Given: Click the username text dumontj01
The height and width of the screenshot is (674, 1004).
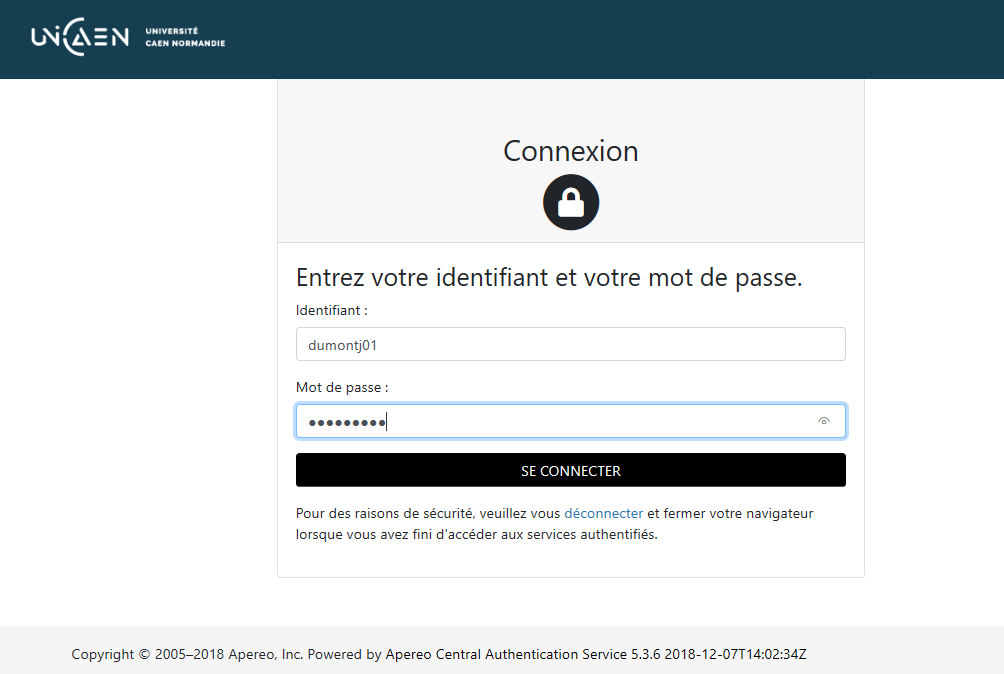Looking at the screenshot, I should [342, 345].
